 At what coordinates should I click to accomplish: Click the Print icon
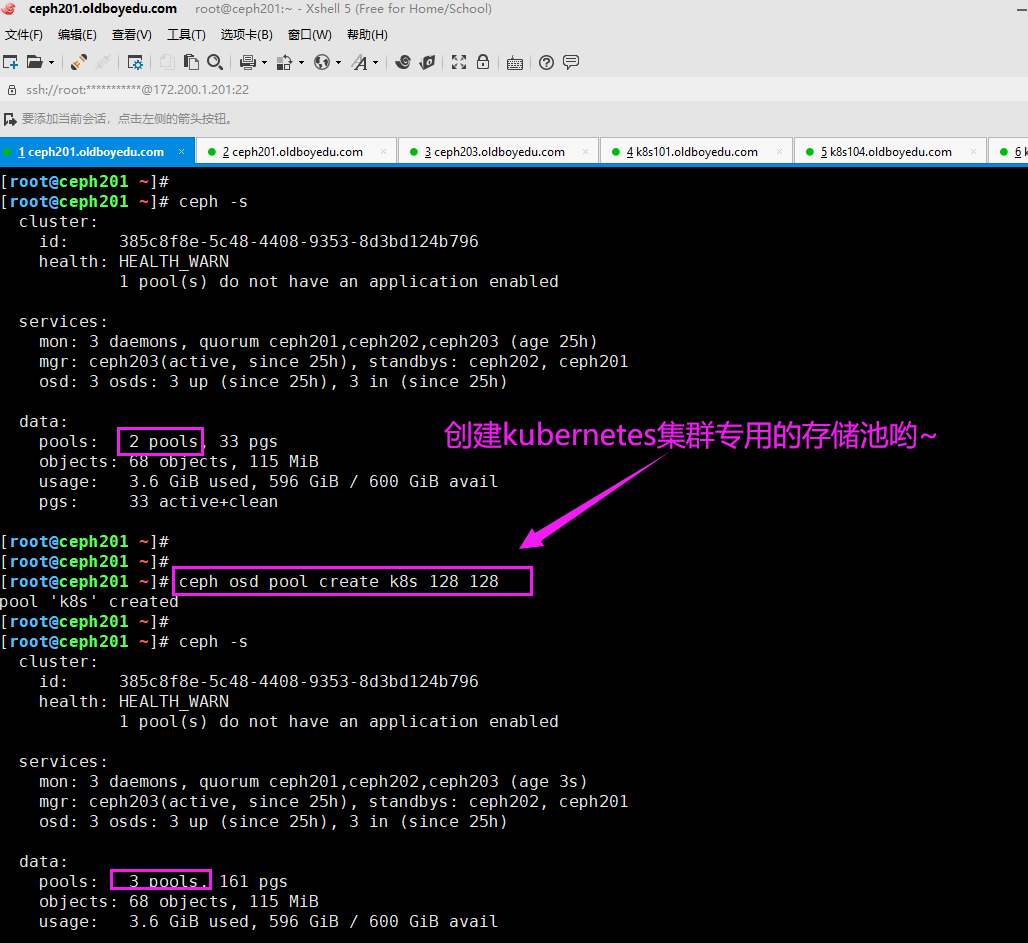coord(247,62)
